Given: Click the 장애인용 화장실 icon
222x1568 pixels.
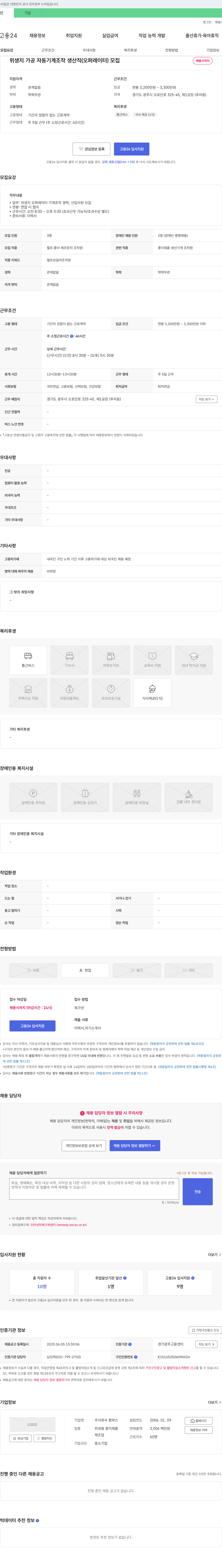Looking at the screenshot, I should pos(137,797).
